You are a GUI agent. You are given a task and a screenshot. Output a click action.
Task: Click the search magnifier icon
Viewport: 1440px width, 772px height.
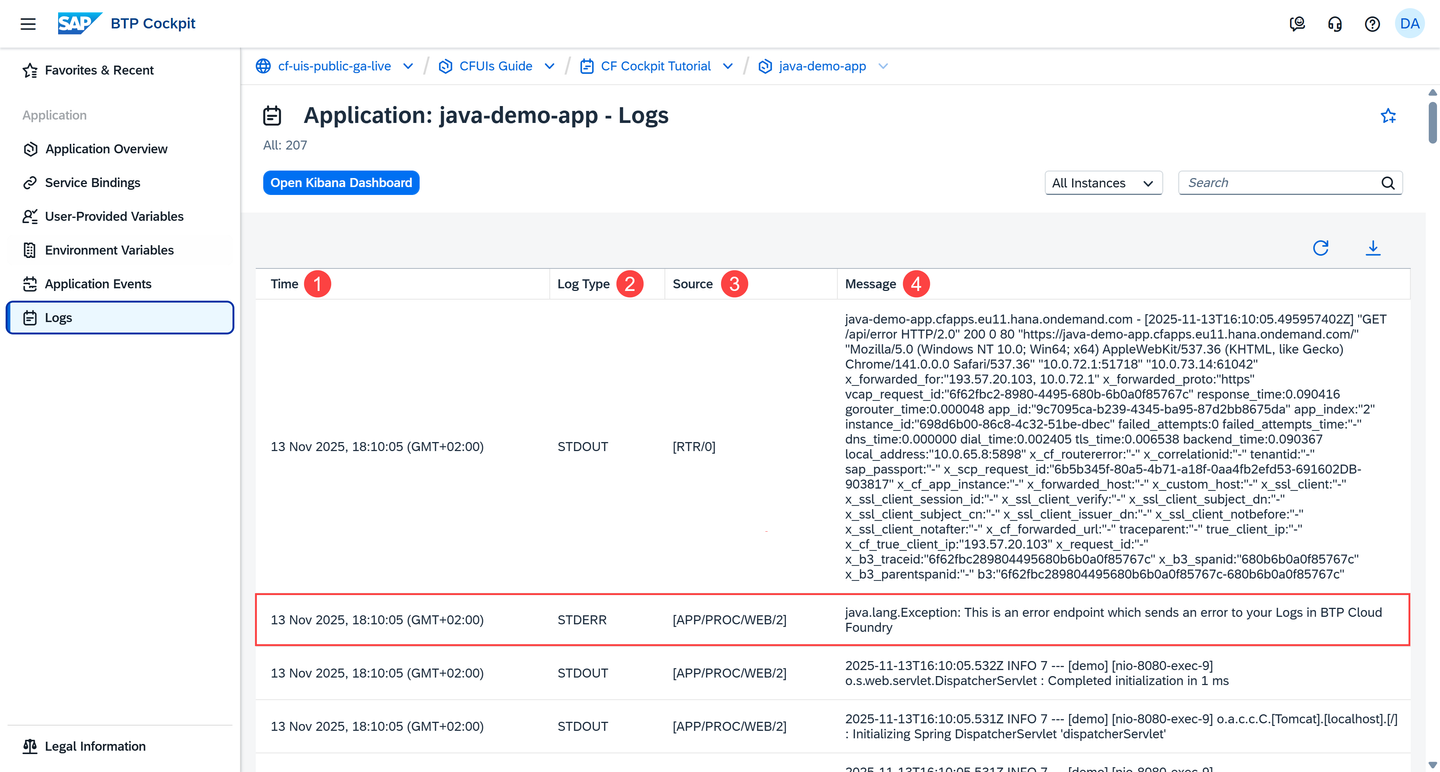coord(1388,183)
